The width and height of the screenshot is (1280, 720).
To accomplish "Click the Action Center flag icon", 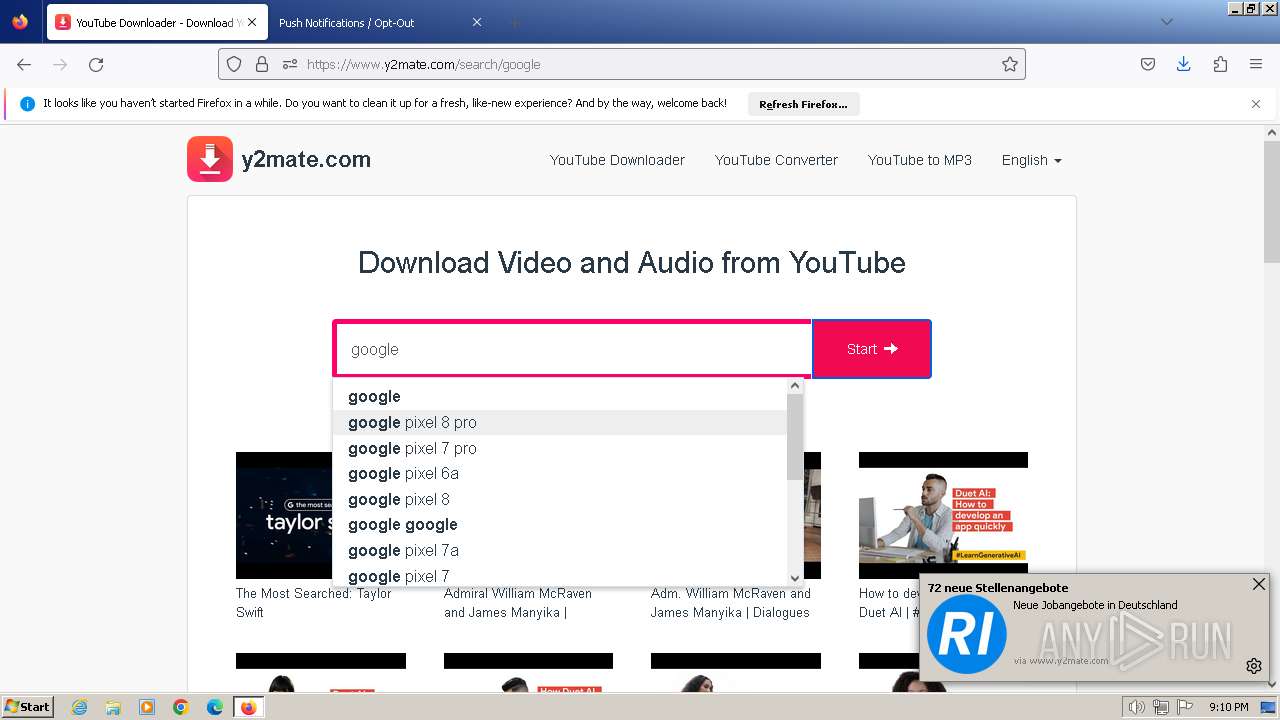I will point(1185,707).
